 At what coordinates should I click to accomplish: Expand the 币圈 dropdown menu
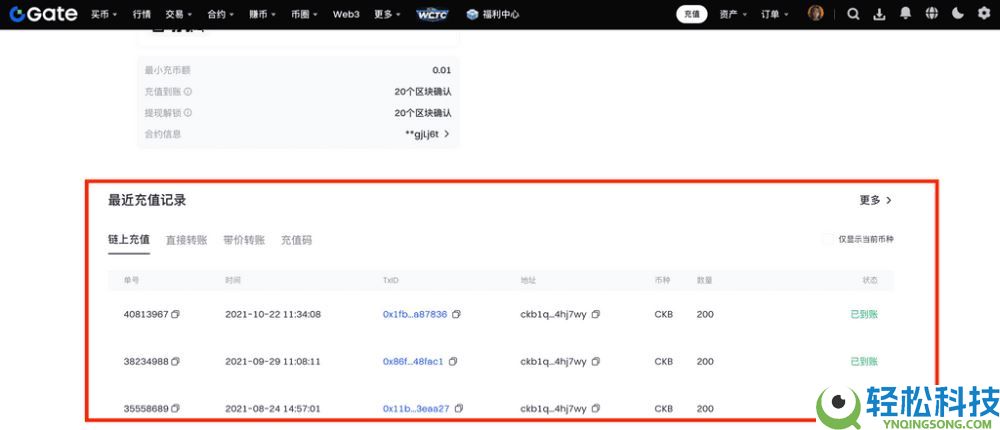(305, 14)
